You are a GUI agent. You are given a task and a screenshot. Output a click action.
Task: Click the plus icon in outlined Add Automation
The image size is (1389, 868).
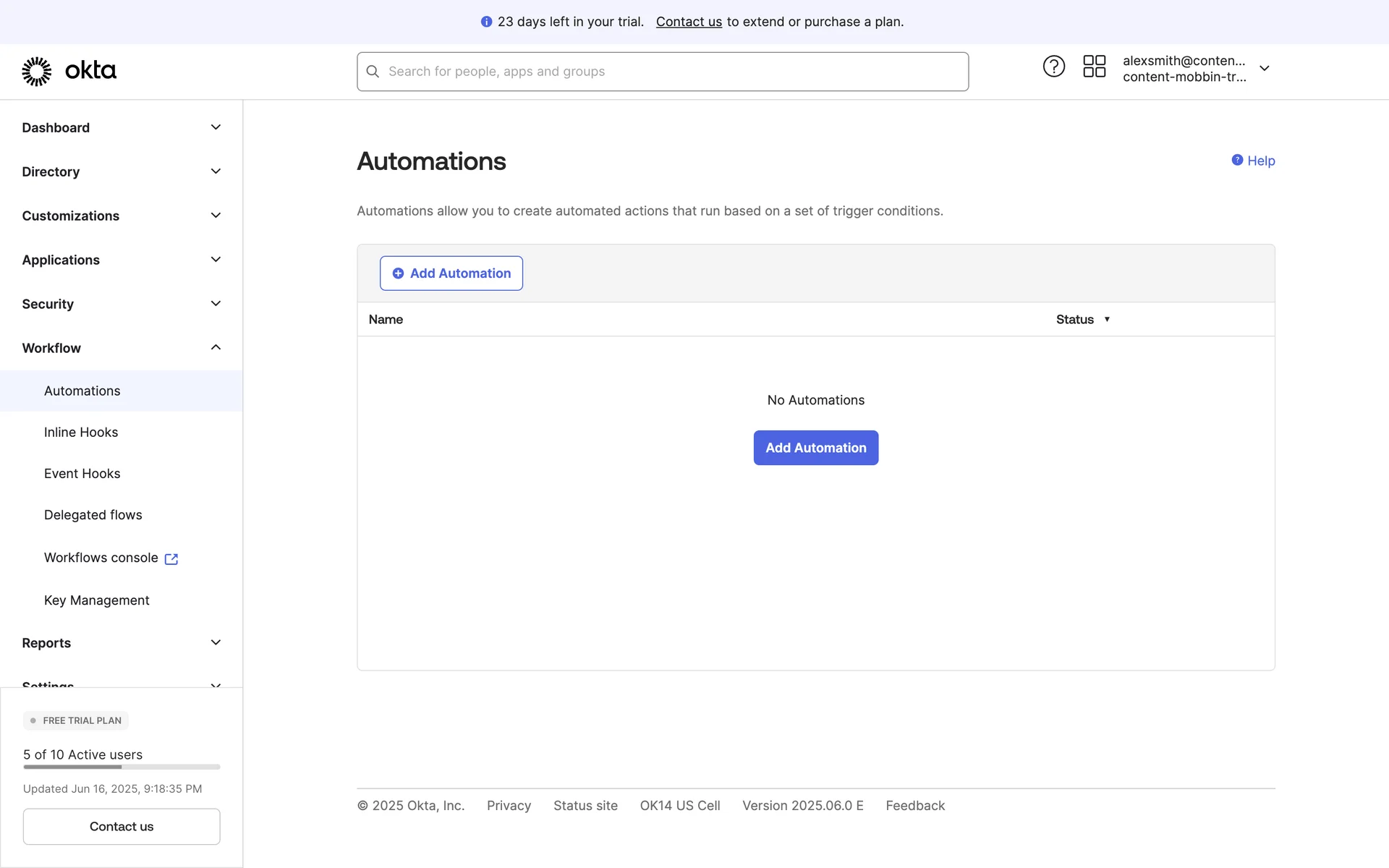(x=398, y=273)
